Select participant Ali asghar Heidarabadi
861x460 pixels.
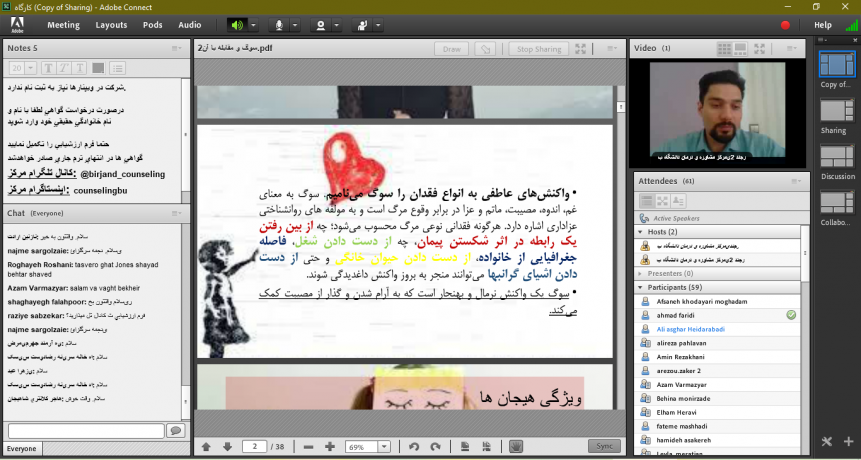coord(718,329)
